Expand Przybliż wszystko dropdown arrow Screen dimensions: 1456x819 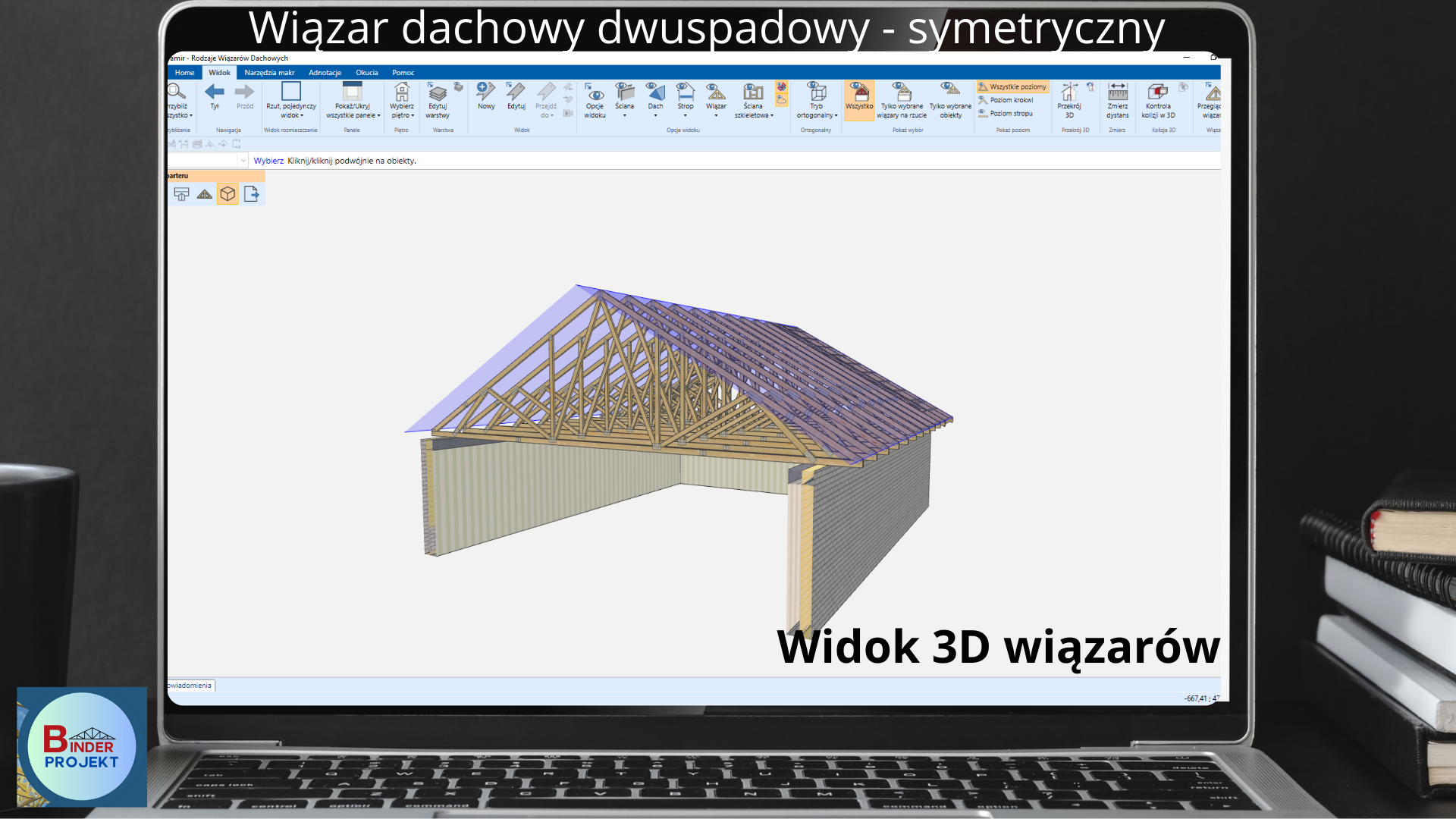191,116
